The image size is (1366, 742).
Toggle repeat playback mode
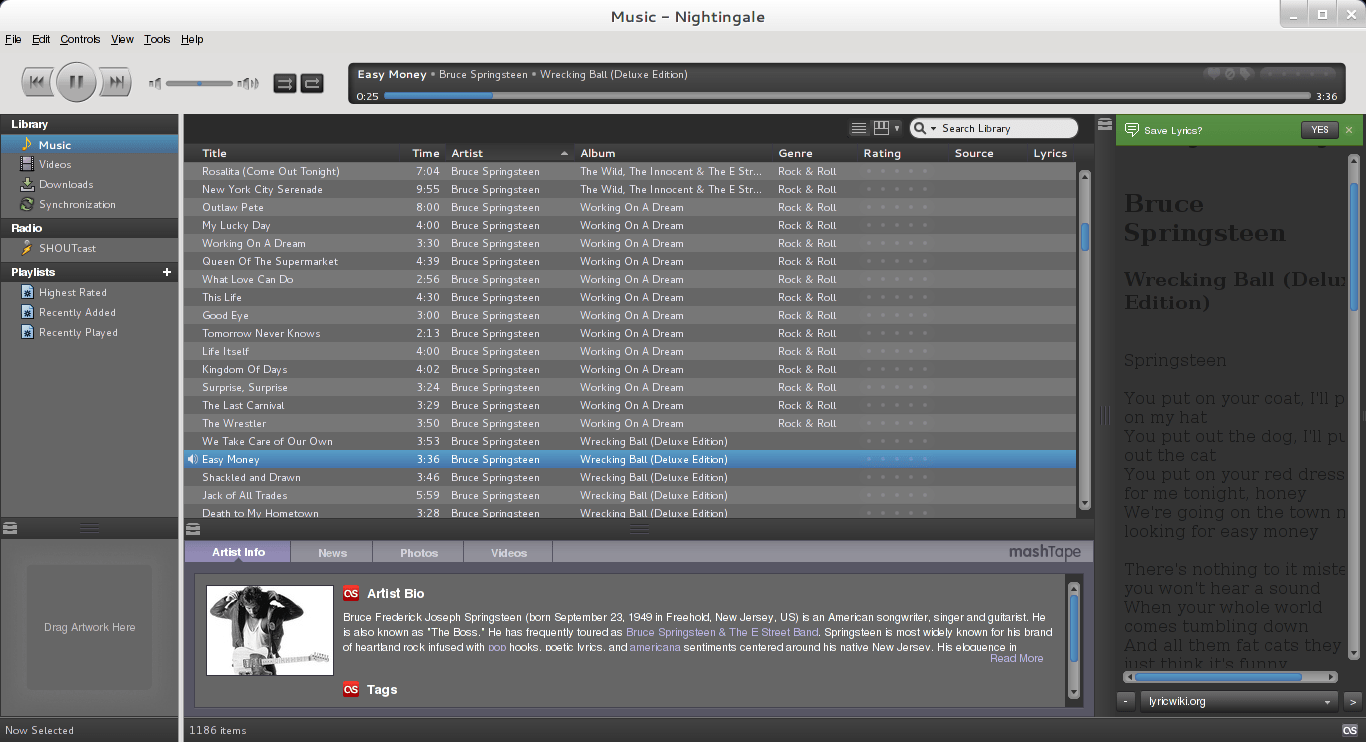[x=312, y=83]
